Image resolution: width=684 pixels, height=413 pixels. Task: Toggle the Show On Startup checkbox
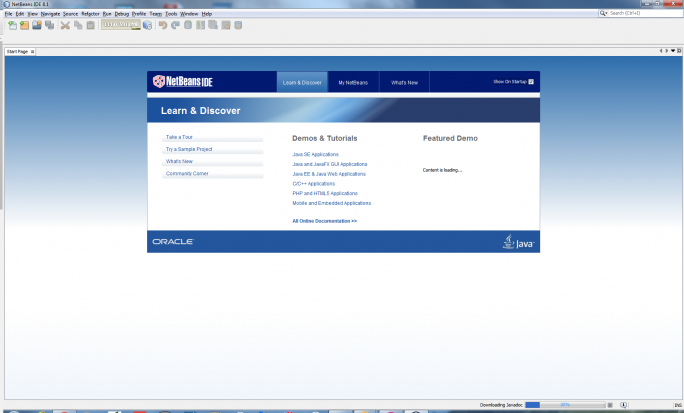(x=531, y=82)
